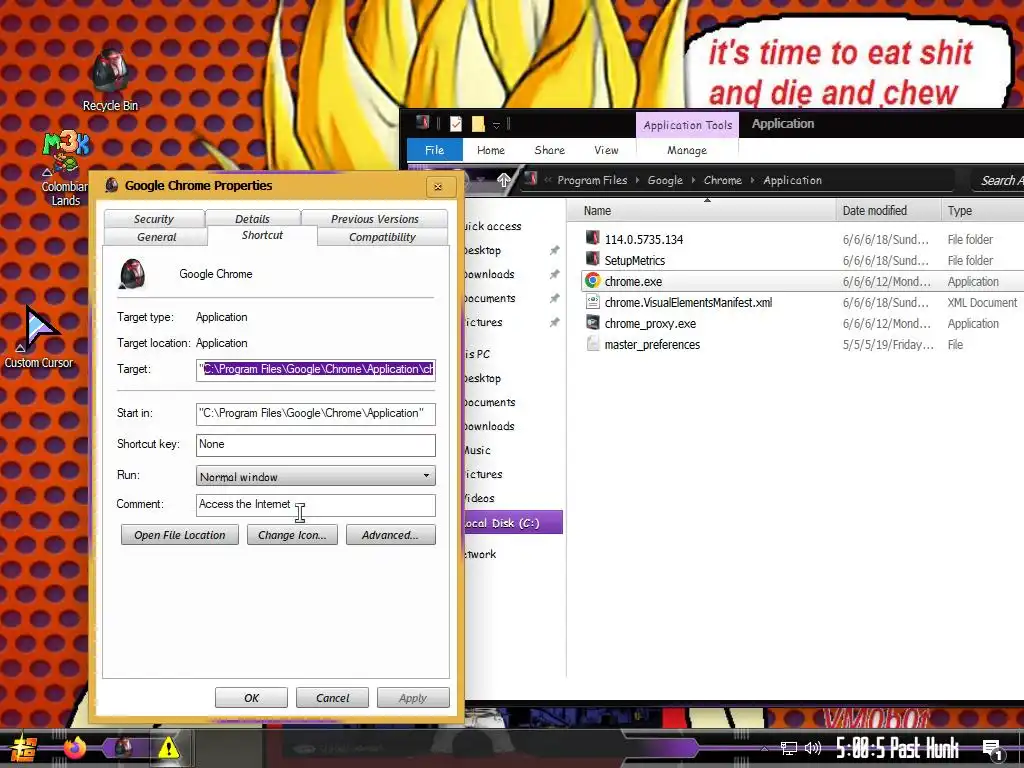Confirm with the OK button
The image size is (1024, 768).
click(251, 697)
